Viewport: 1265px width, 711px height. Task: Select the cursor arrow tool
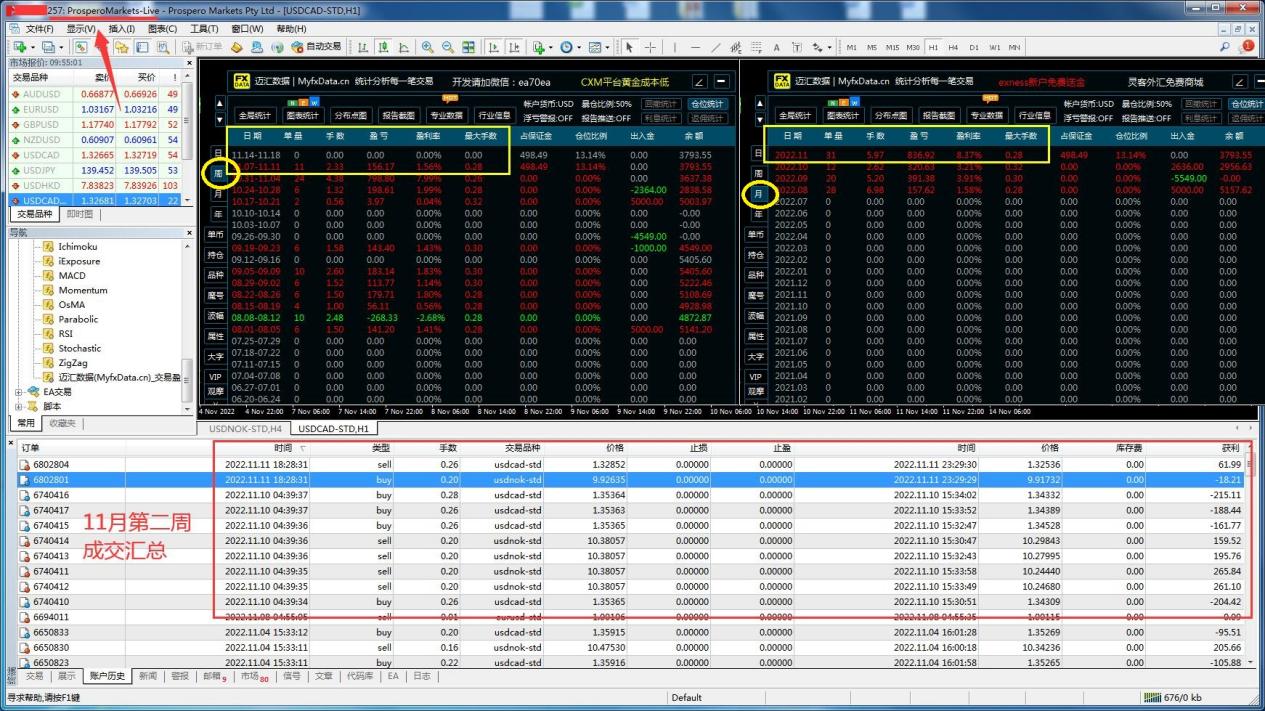tap(629, 47)
